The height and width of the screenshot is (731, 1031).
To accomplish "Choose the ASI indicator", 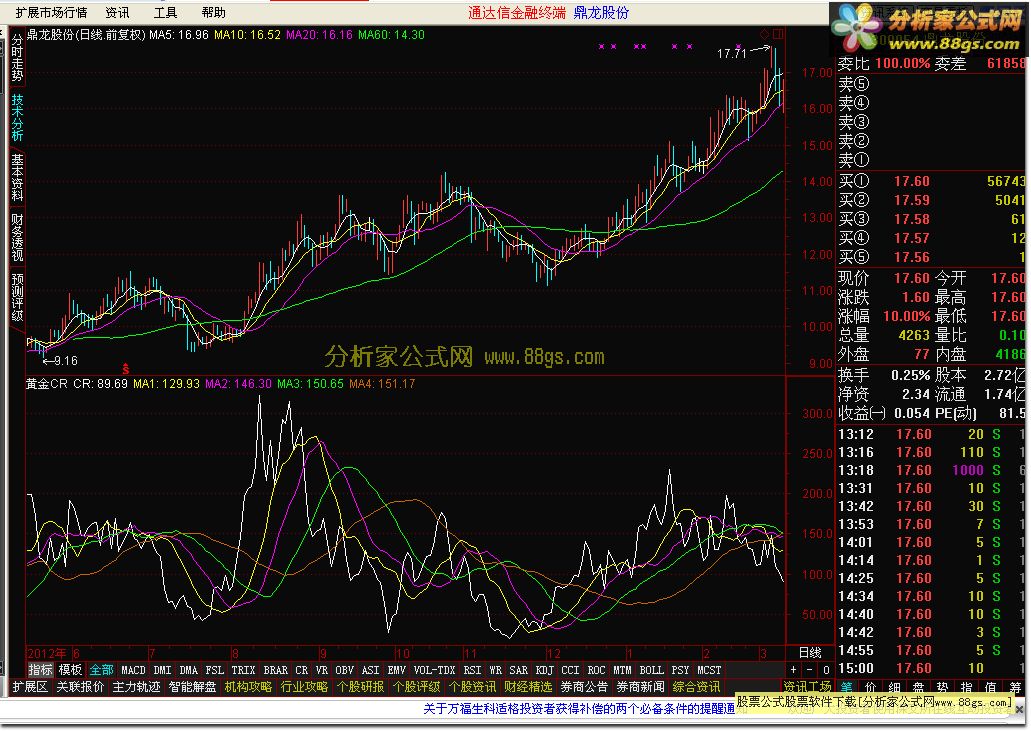I will point(371,670).
